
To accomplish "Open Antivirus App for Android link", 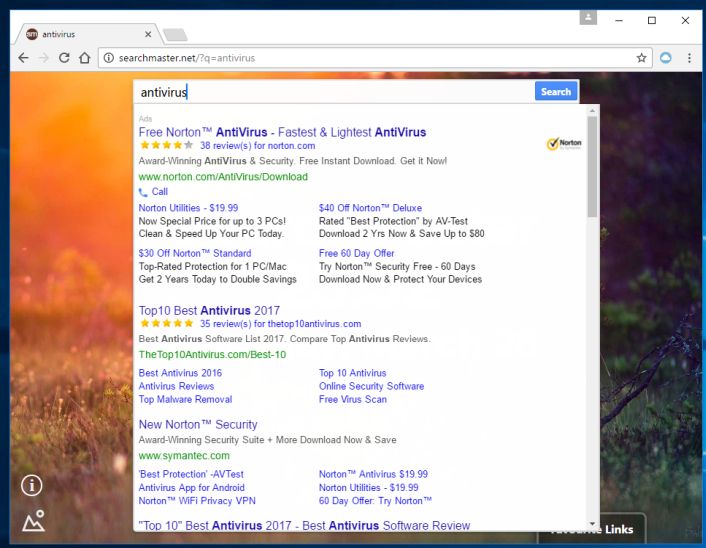I will coord(191,488).
